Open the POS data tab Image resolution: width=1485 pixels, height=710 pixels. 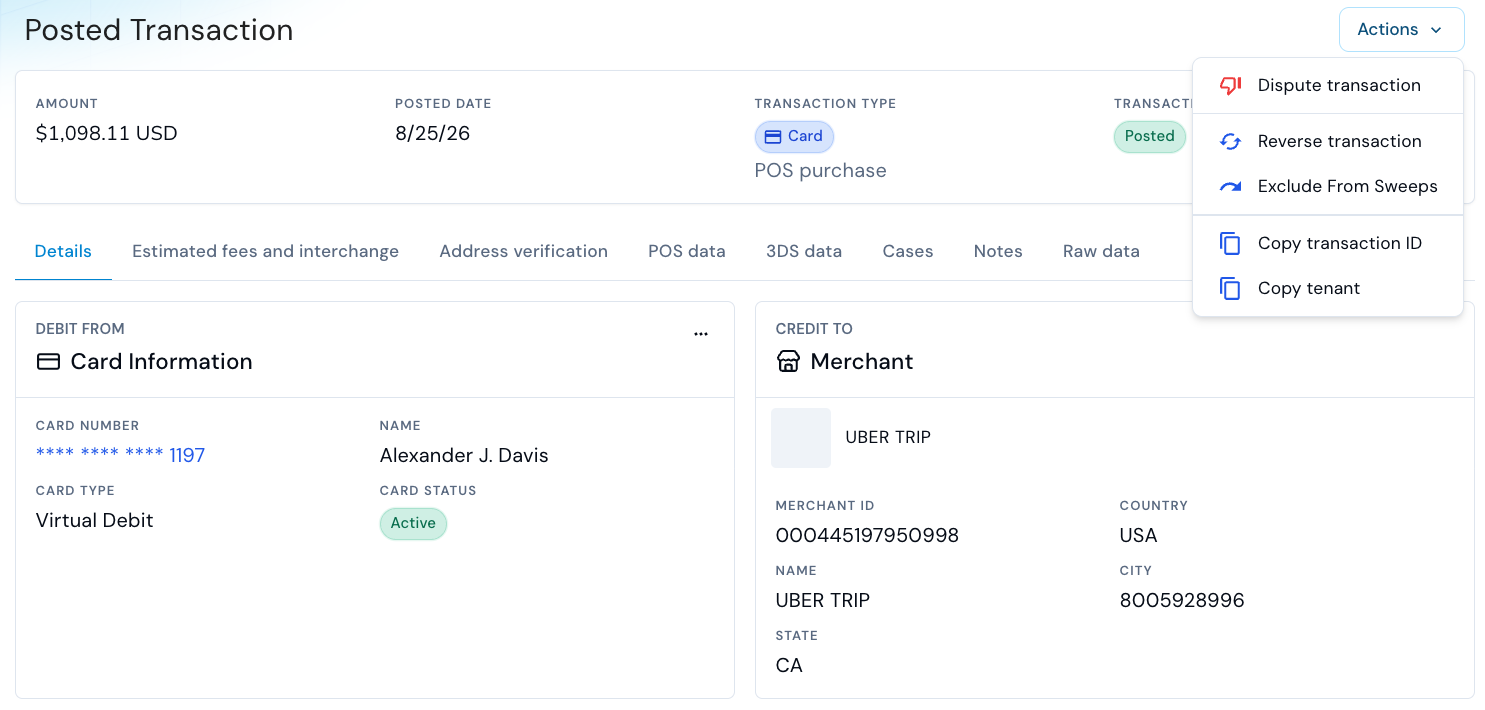(x=687, y=252)
